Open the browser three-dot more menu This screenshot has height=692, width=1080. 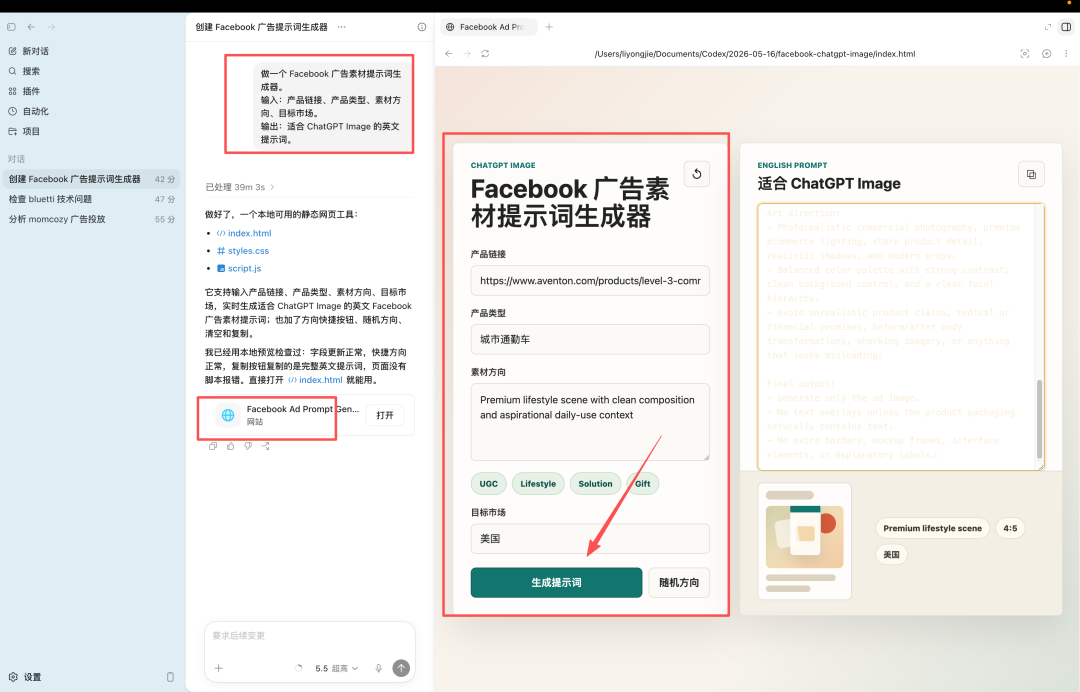pyautogui.click(x=1066, y=54)
